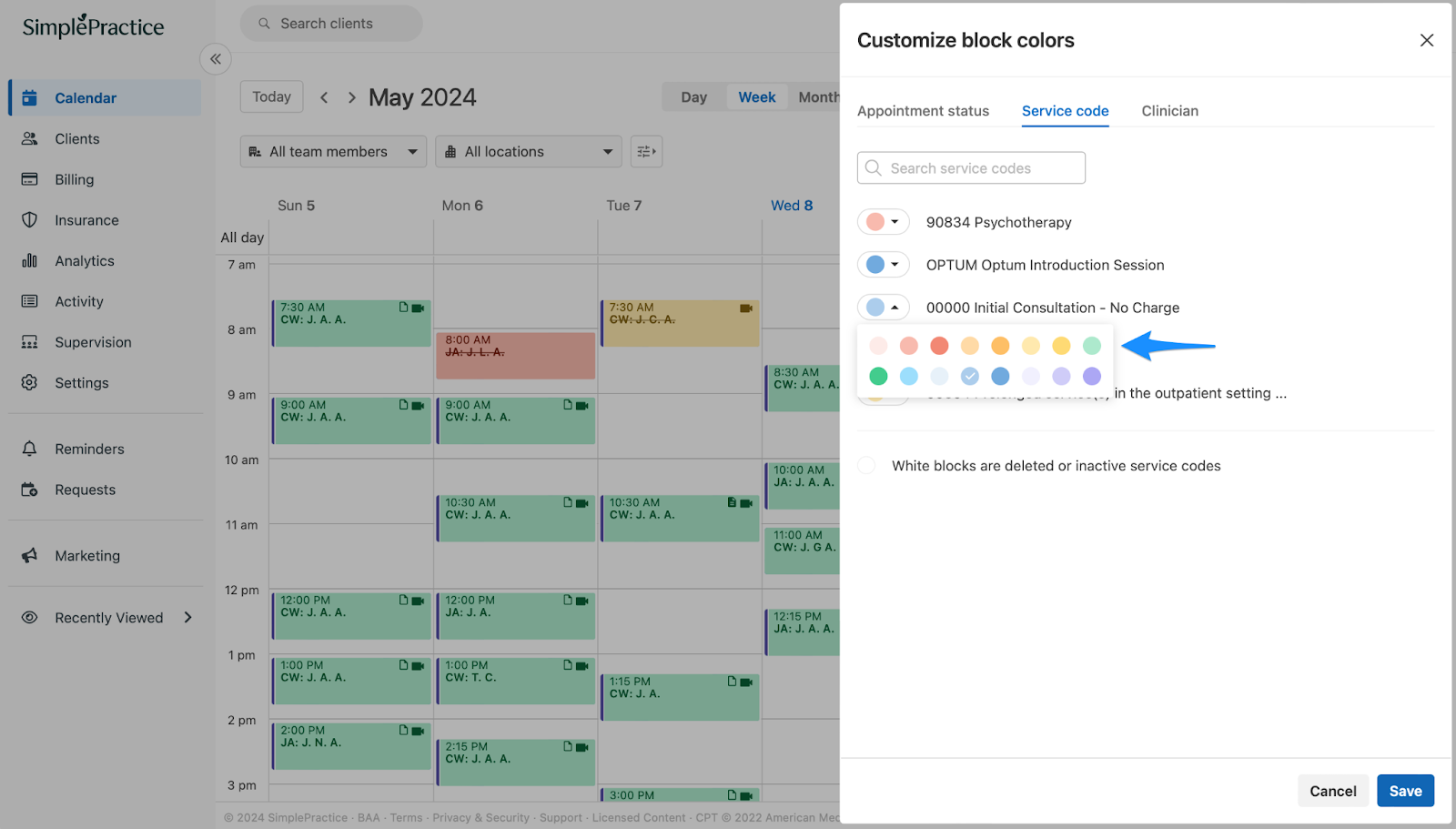Open the Activity list icon
Viewport: 1456px width, 829px height.
[x=29, y=301]
